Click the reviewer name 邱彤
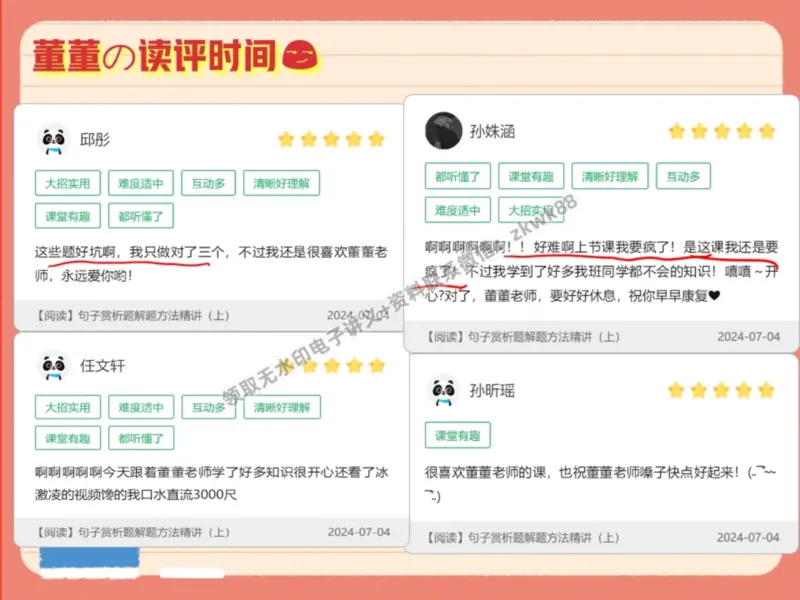The height and width of the screenshot is (600, 800). point(95,139)
